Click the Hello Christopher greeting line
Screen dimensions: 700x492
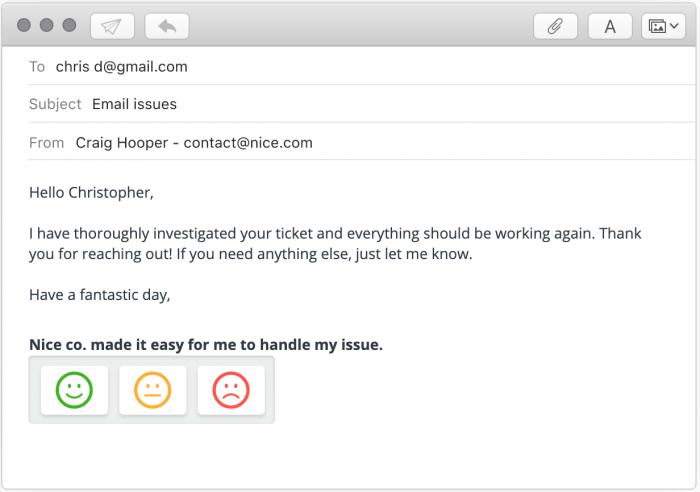[x=91, y=193]
